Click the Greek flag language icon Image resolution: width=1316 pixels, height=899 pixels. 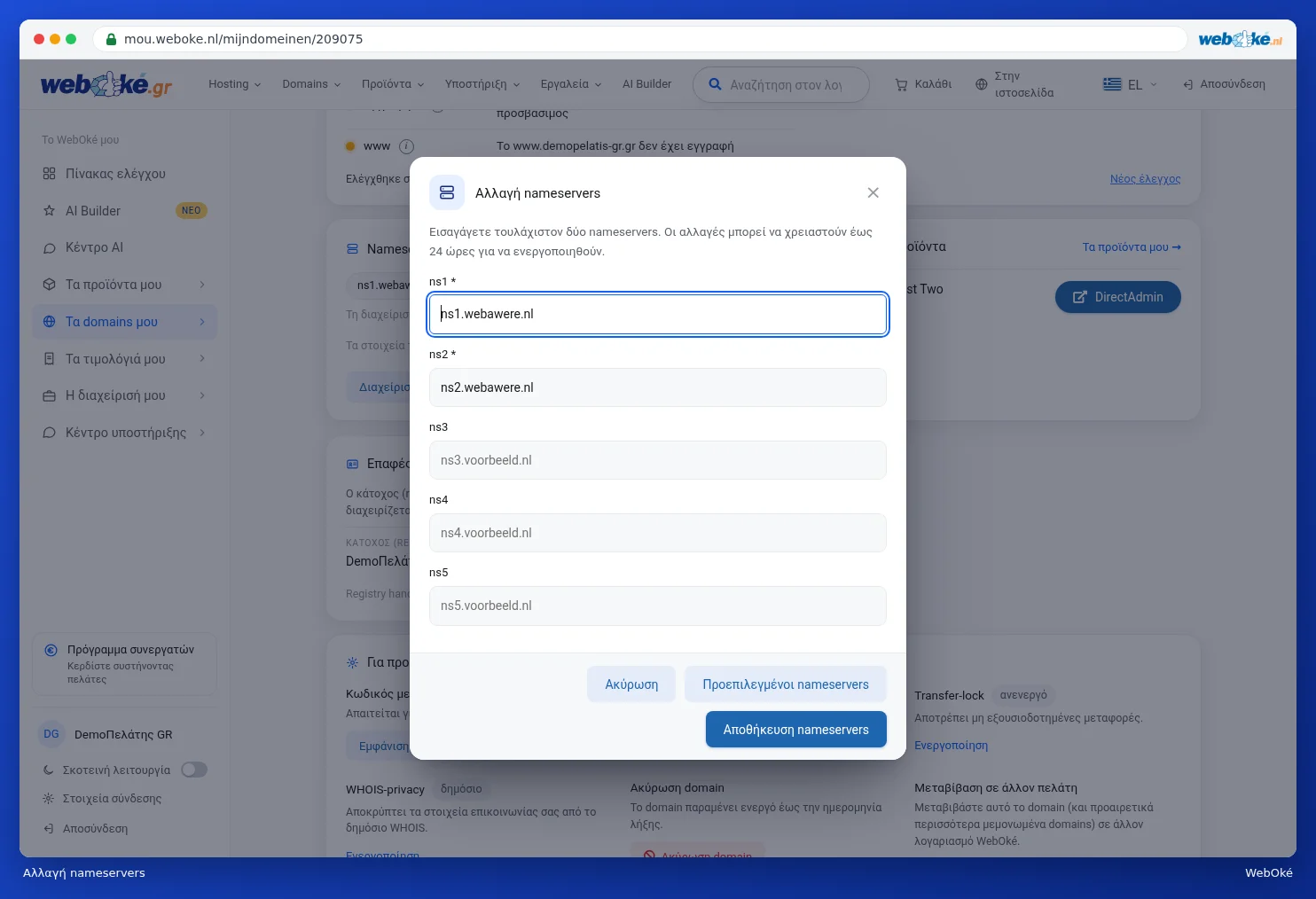coord(1112,84)
